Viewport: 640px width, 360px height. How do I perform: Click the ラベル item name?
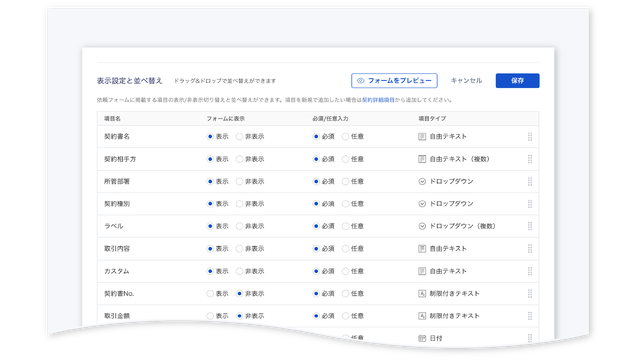(113, 226)
